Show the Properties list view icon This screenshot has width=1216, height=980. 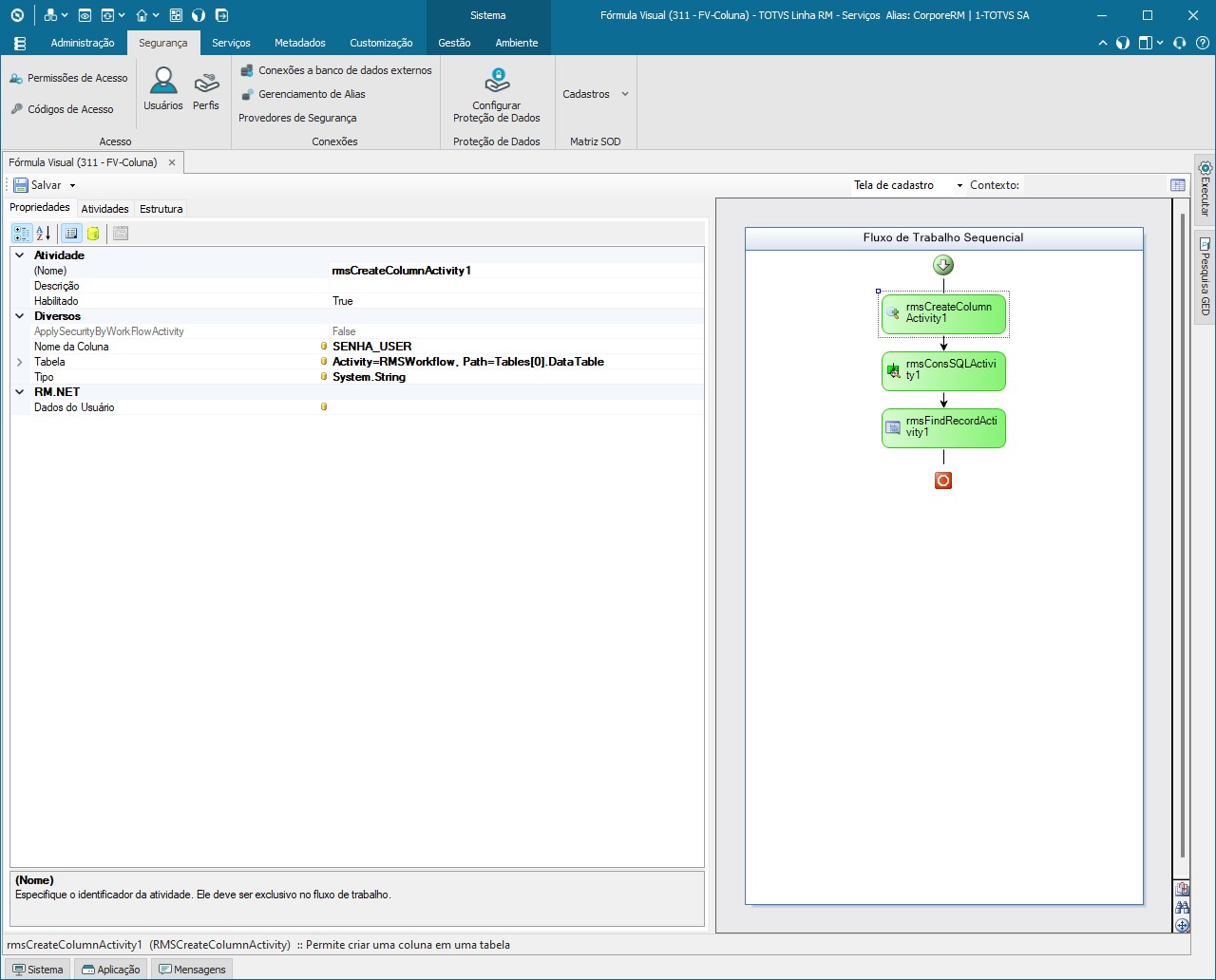tap(71, 233)
